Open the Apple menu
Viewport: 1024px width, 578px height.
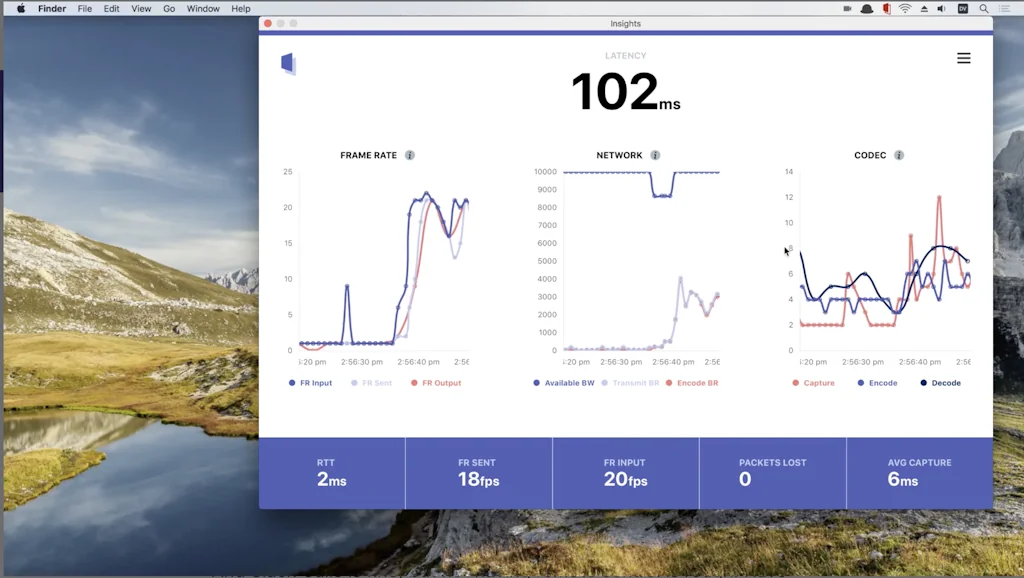coord(20,8)
